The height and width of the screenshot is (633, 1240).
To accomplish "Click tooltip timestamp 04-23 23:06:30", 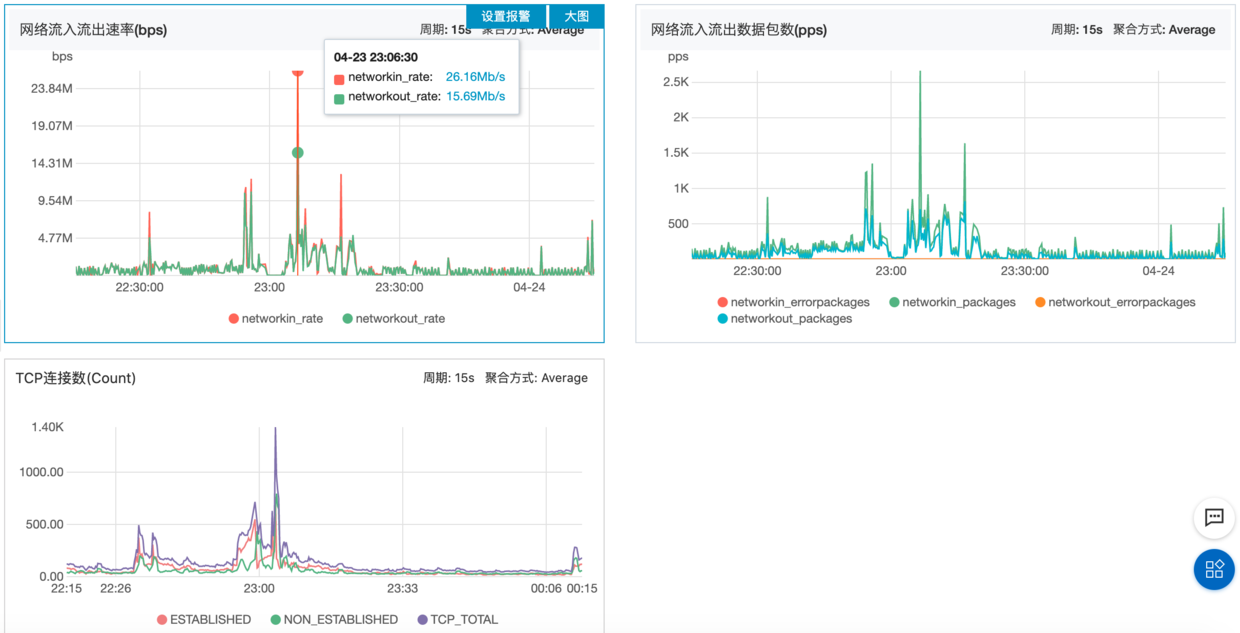I will click(376, 57).
